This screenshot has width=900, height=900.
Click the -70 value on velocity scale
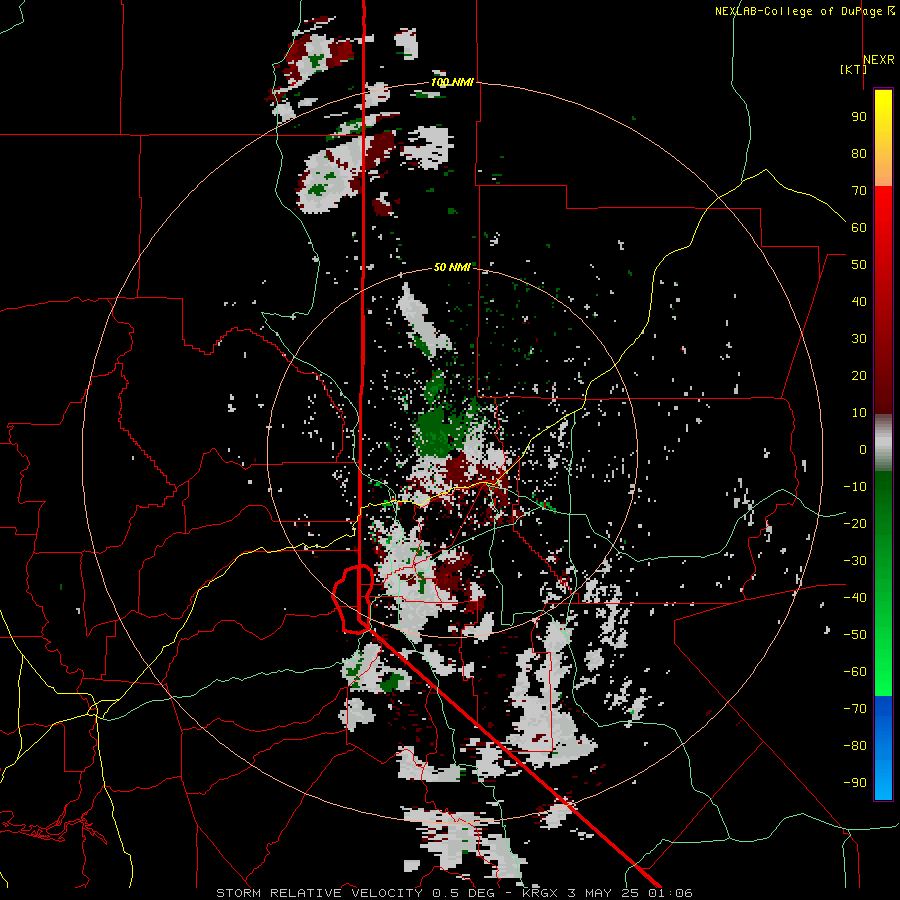tap(855, 709)
